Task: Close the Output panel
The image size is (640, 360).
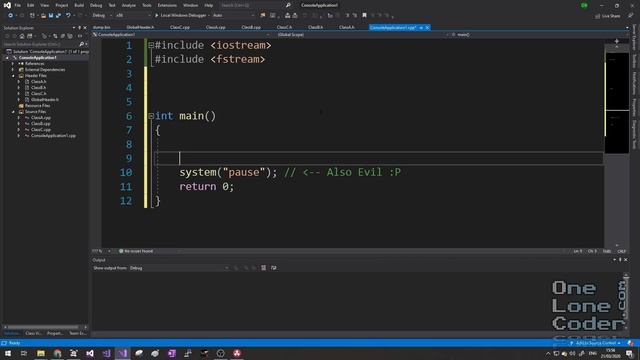Action: point(626,260)
